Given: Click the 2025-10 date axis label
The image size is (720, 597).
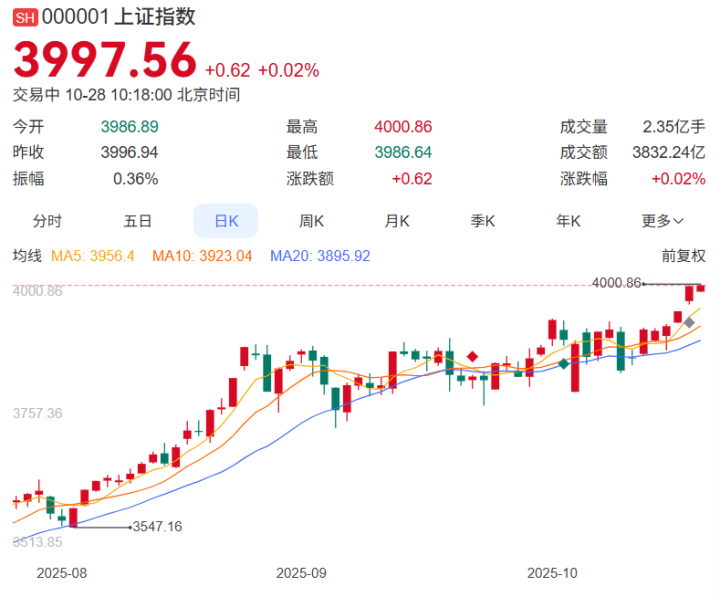Looking at the screenshot, I should point(552,573).
